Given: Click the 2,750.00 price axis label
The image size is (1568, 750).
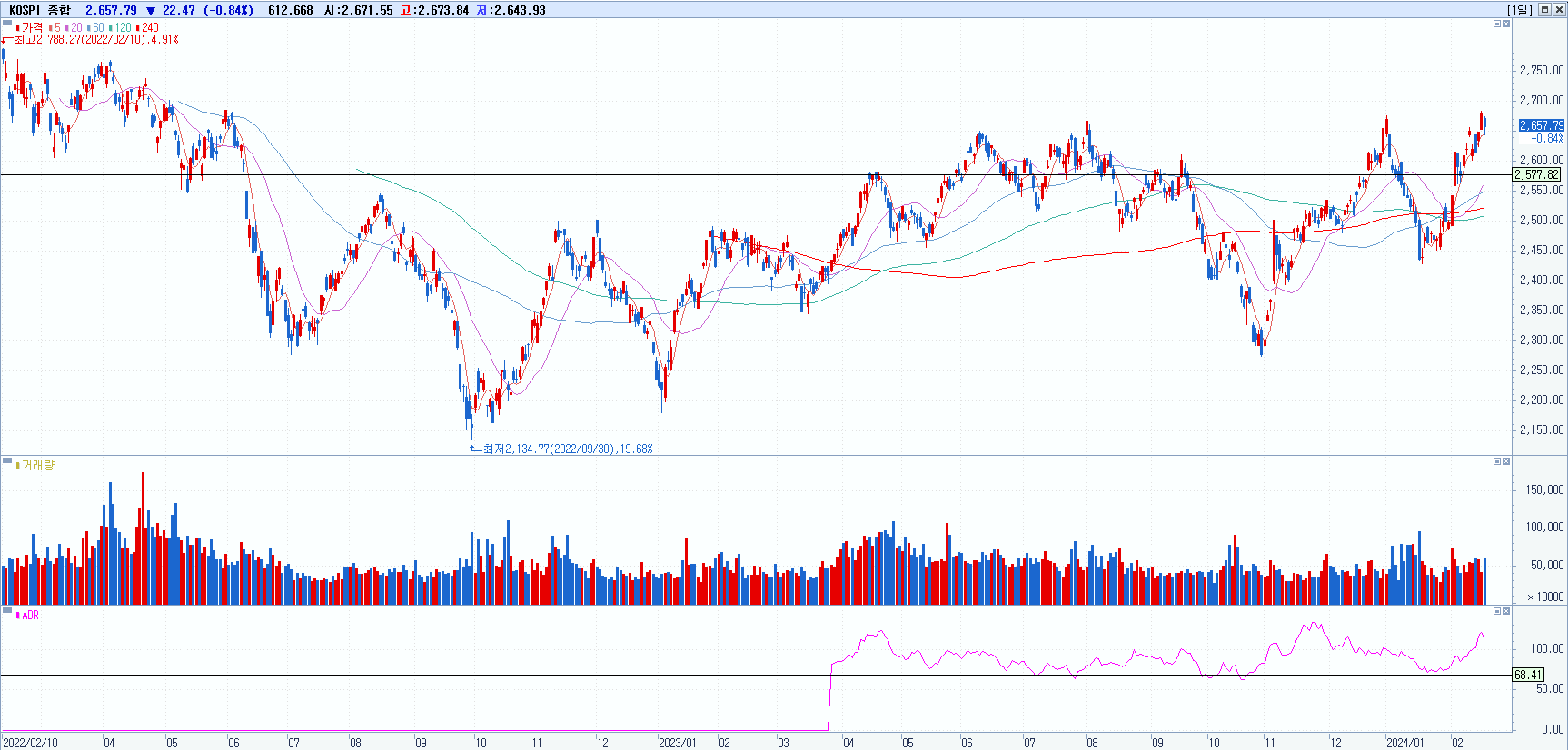Looking at the screenshot, I should coord(1542,70).
